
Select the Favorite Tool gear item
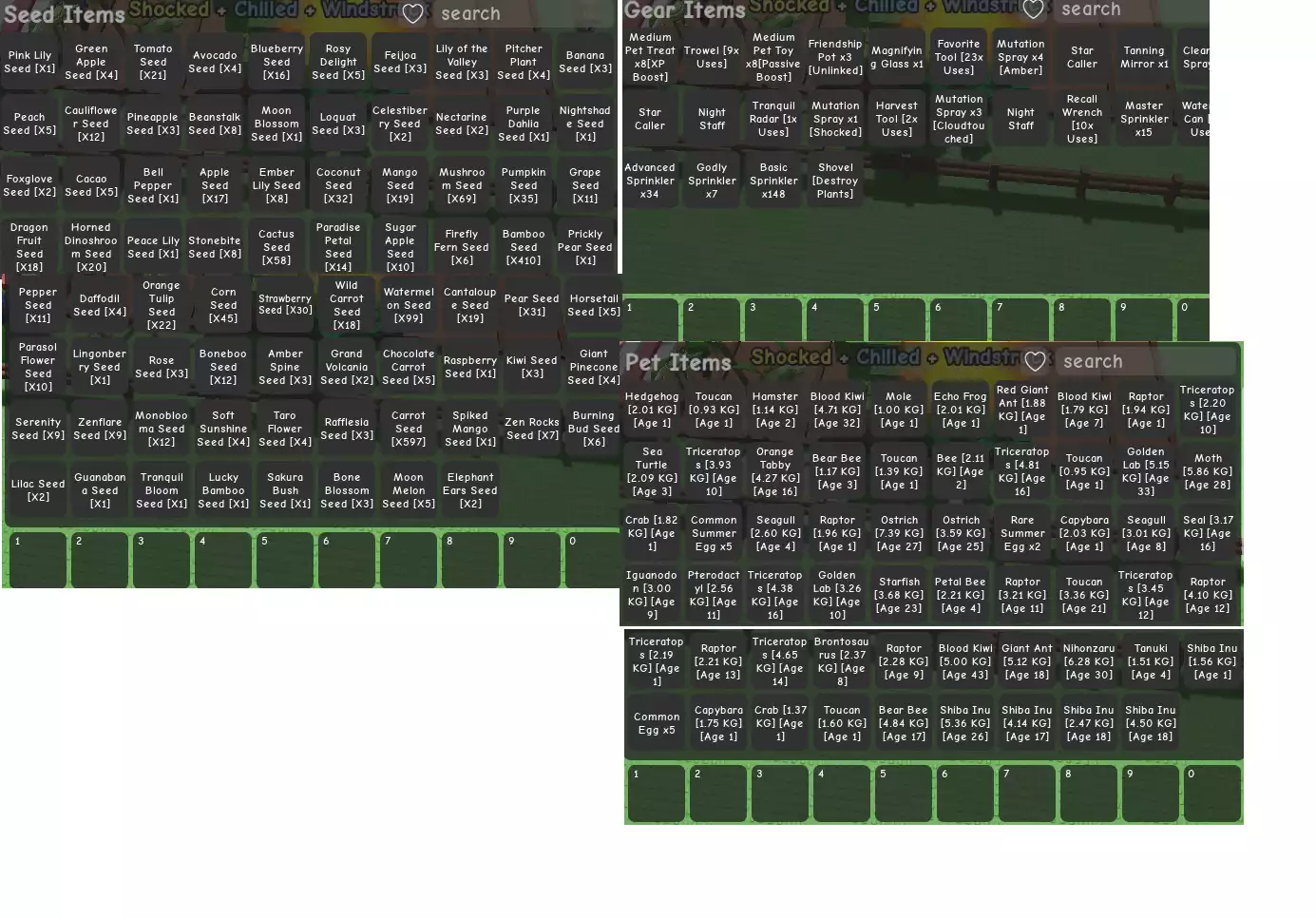pos(959,57)
